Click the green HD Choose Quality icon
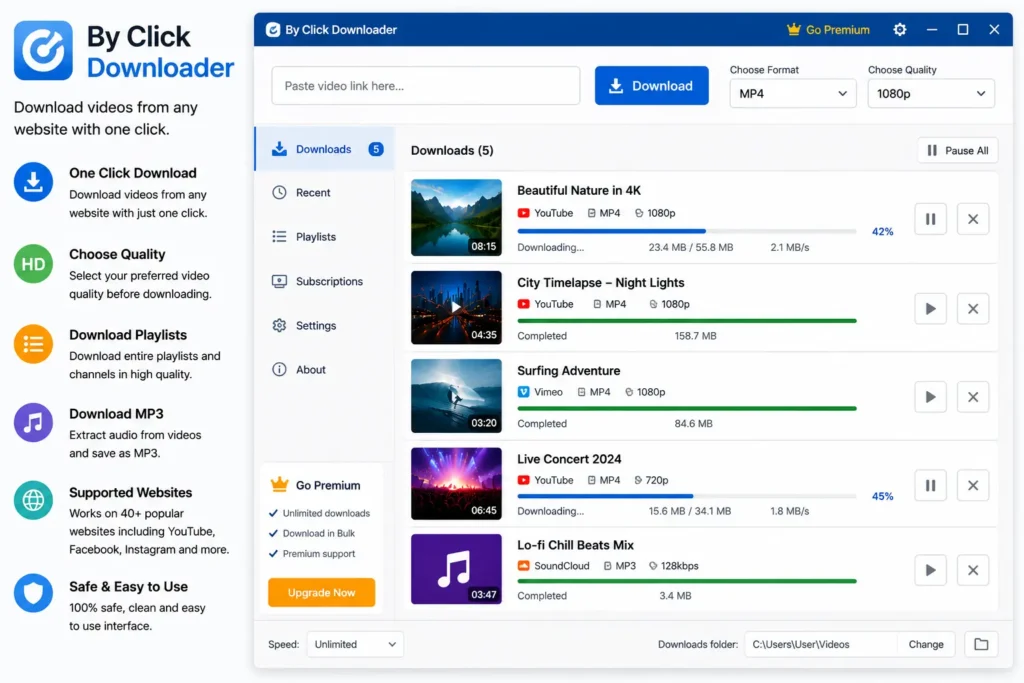 pos(33,264)
